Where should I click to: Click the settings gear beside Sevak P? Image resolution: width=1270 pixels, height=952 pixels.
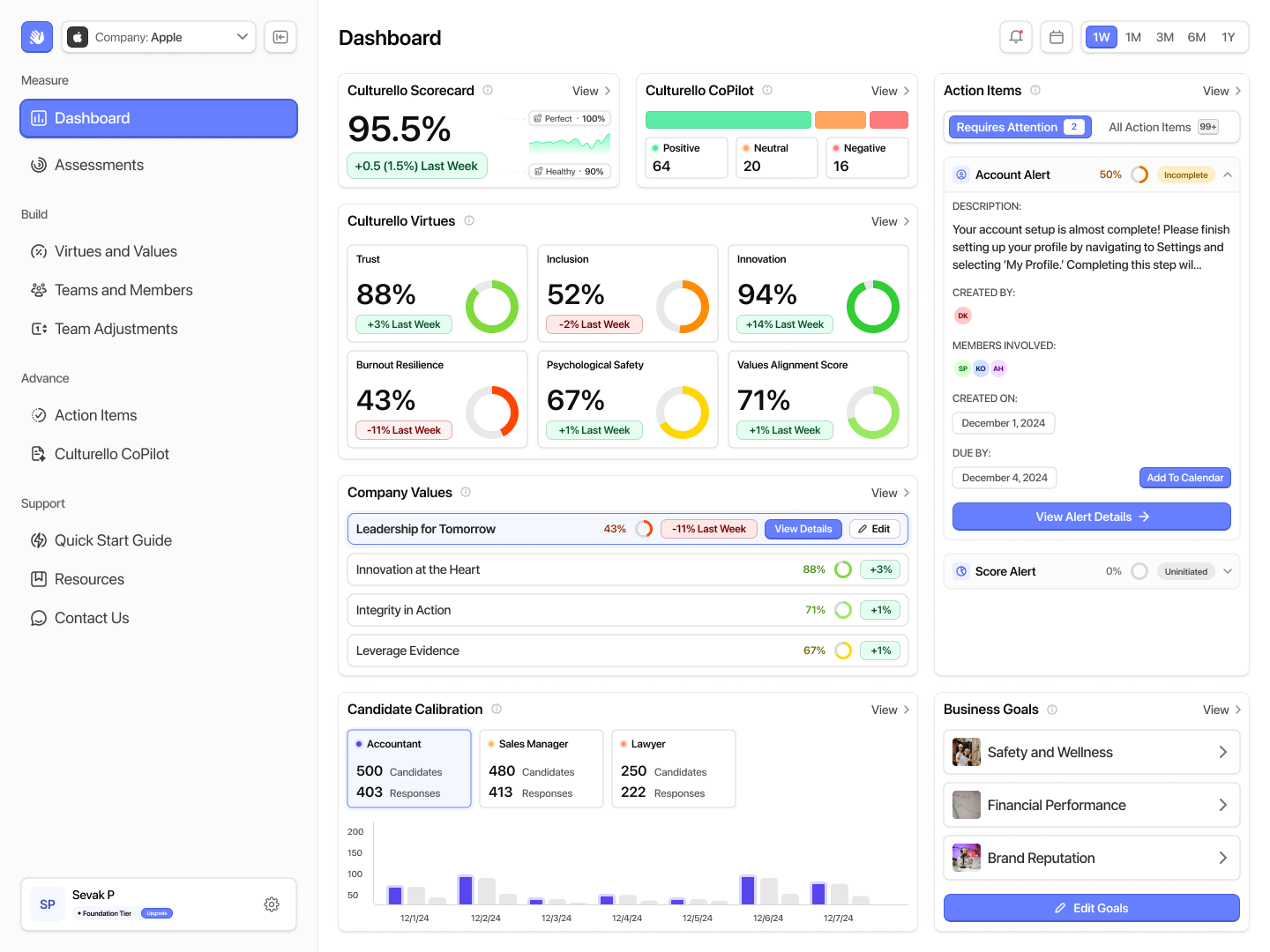pos(272,904)
